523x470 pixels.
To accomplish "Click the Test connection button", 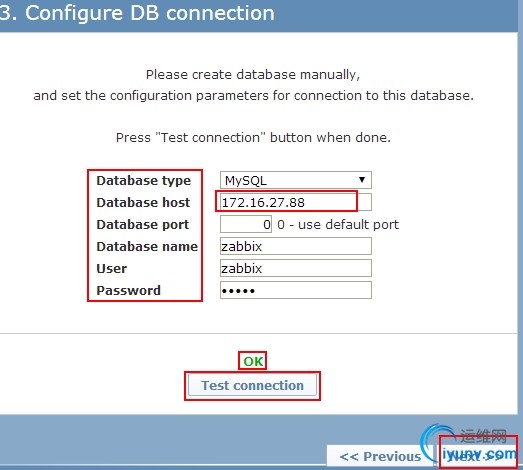I will point(252,386).
